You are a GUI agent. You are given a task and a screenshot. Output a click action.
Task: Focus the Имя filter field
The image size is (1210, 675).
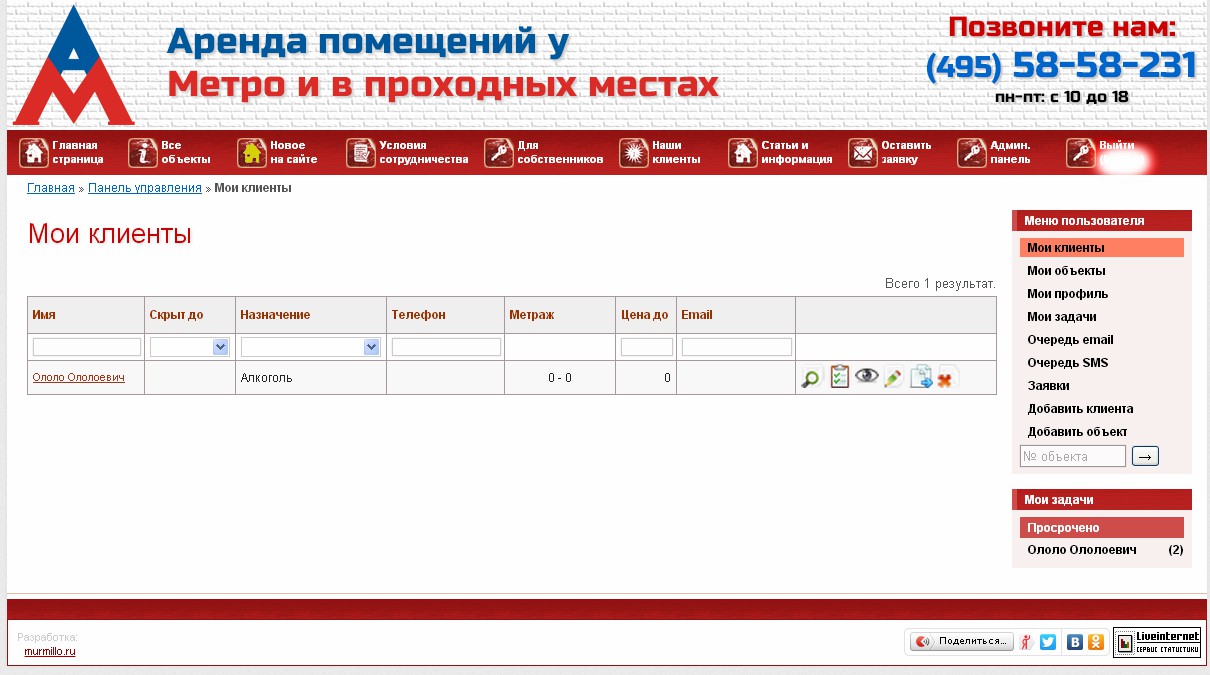coord(87,347)
